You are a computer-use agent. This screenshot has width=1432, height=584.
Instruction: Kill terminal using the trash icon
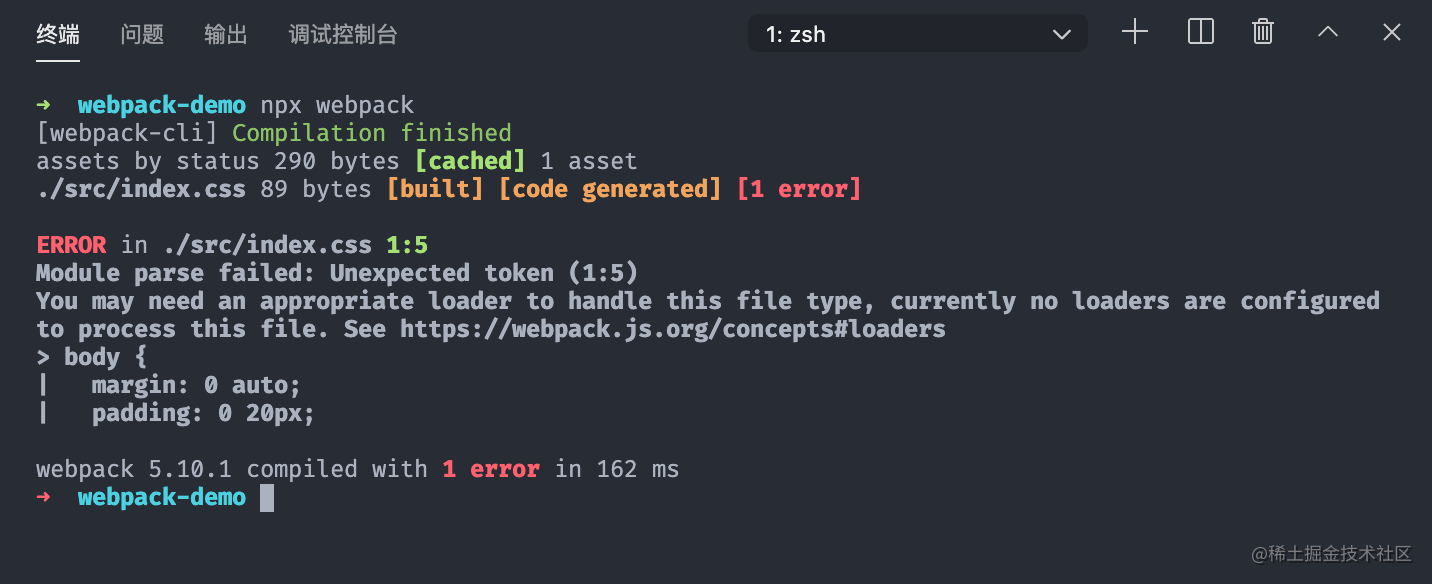pos(1263,32)
